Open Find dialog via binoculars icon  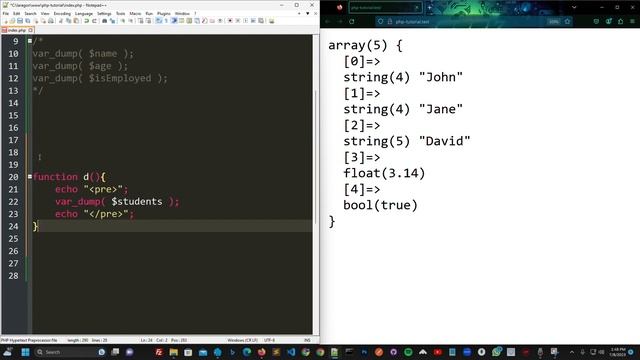104,21
